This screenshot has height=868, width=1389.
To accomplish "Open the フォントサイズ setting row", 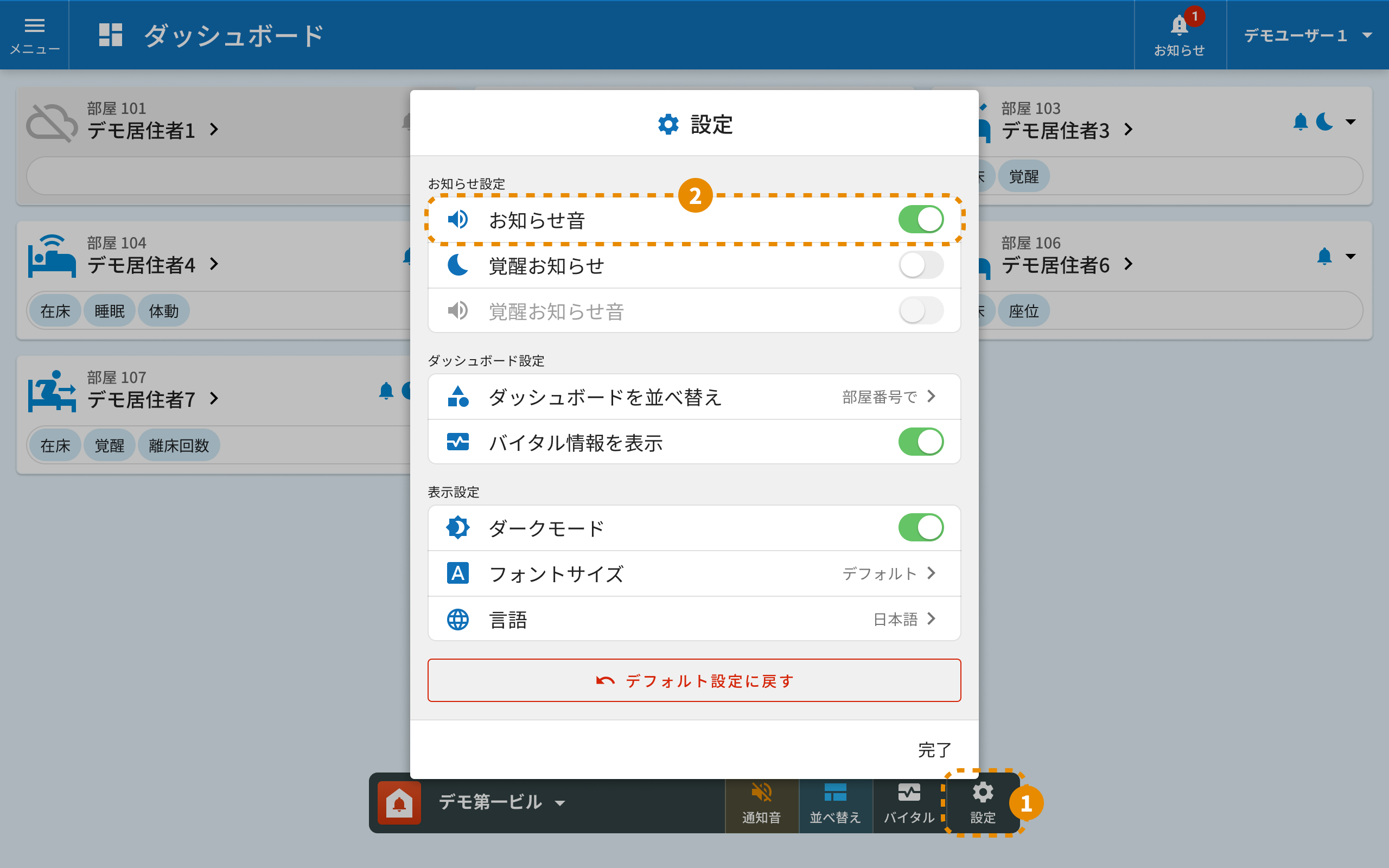I will point(694,573).
